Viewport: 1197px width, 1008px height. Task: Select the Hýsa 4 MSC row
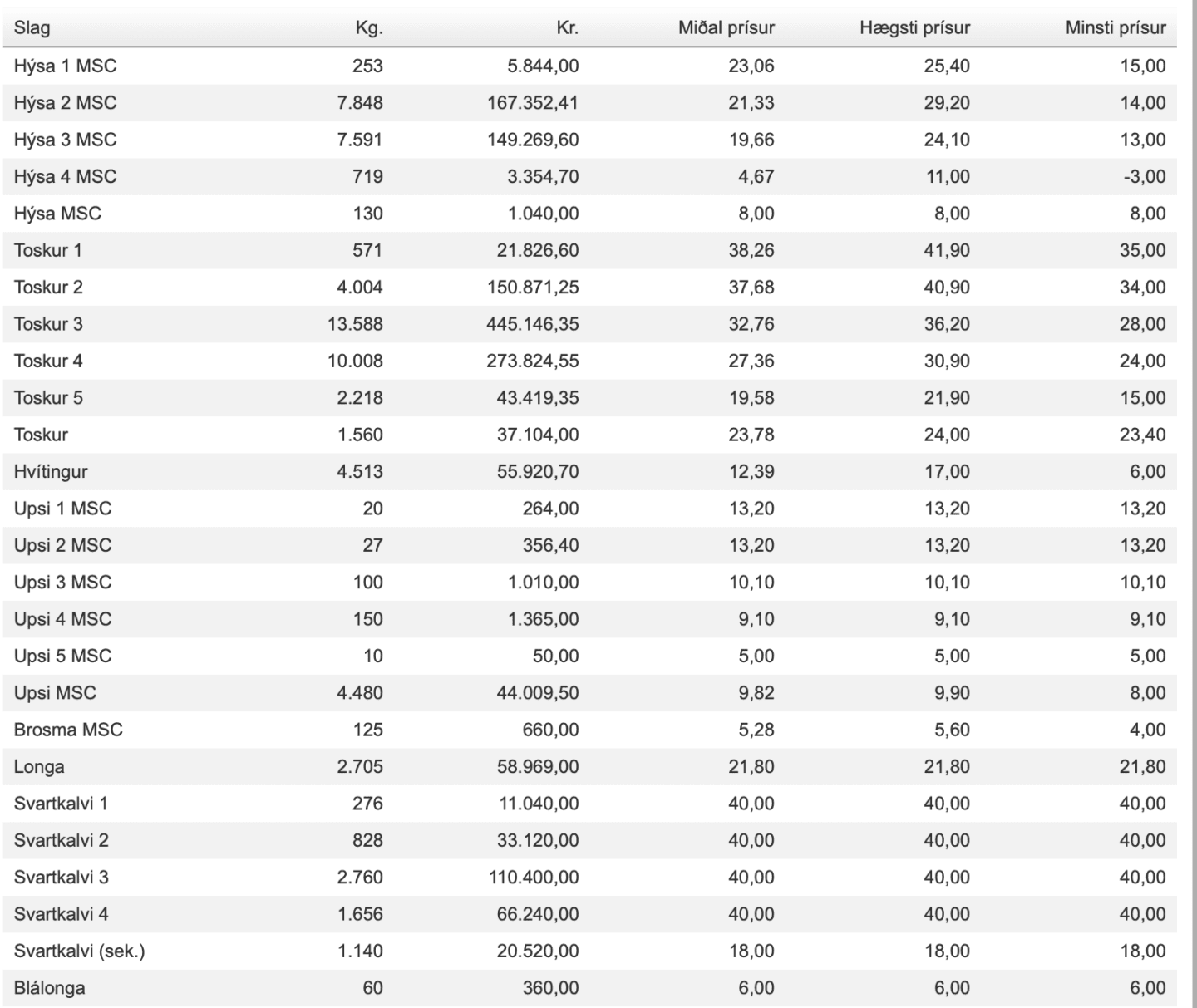click(x=589, y=176)
